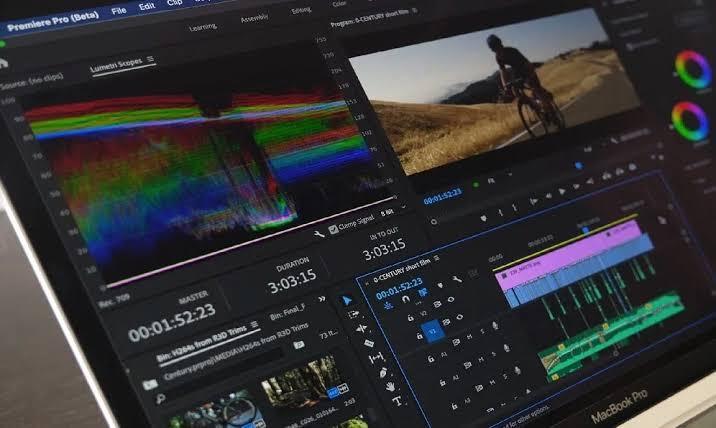Click voice-over record mic on A1
This screenshot has width=716, height=428.
(x=495, y=325)
